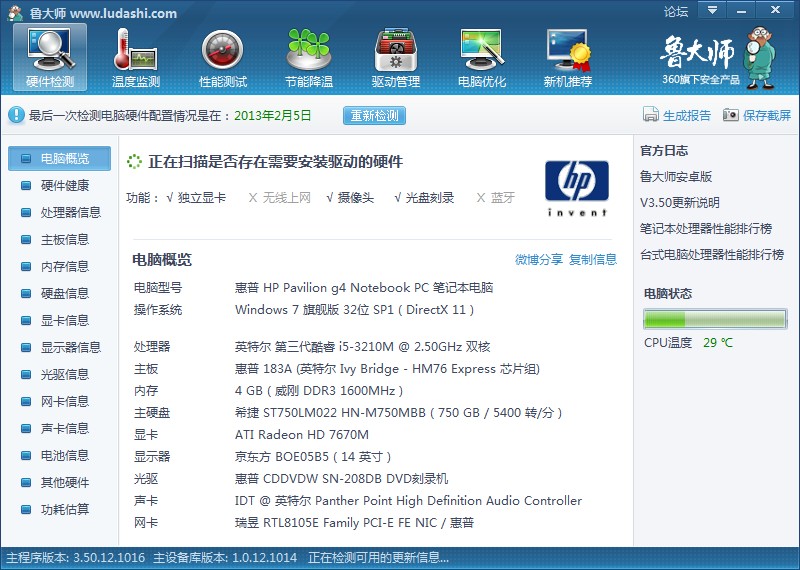The width and height of the screenshot is (800, 570).
Task: Open 台式电脑处理器性能排行榜 ranking link
Action: point(712,255)
